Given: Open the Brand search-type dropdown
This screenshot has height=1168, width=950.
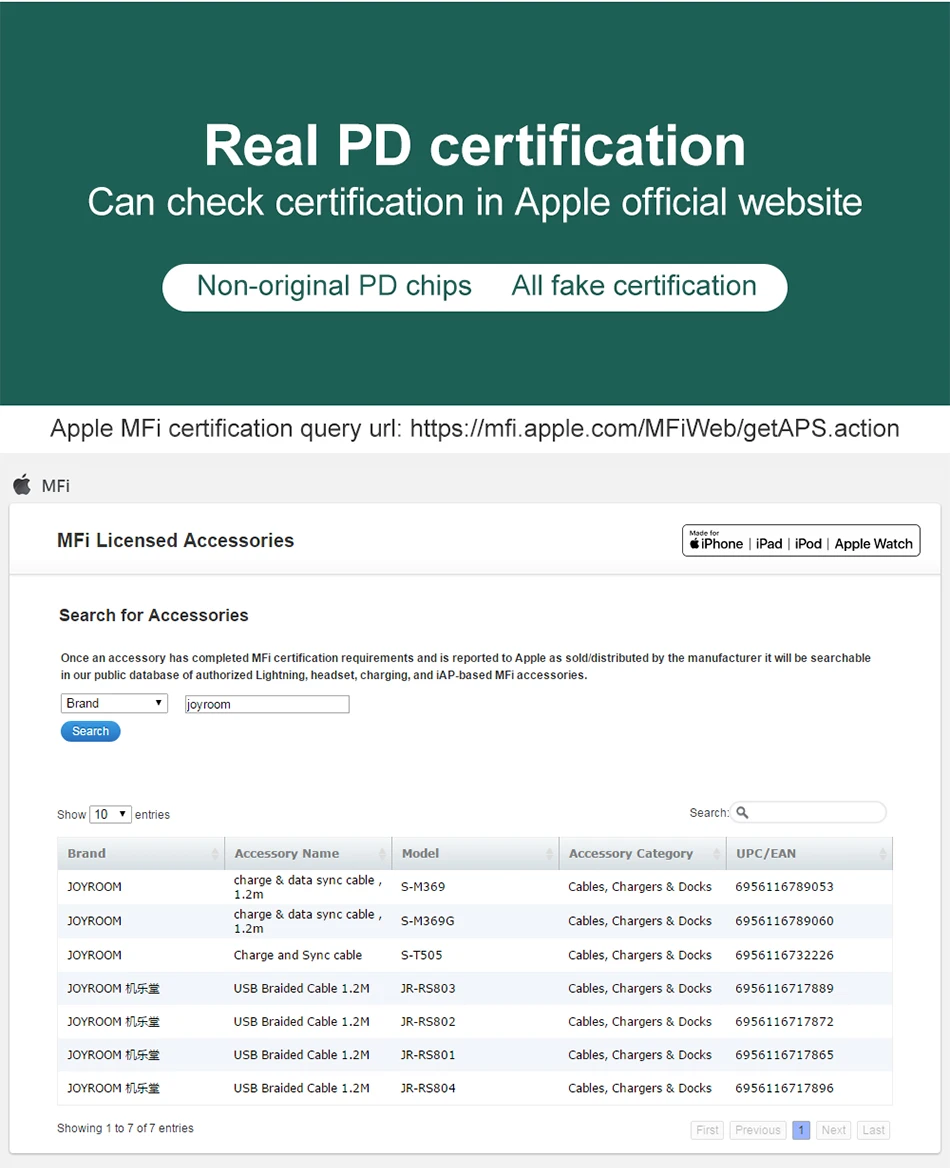Looking at the screenshot, I should coord(114,703).
